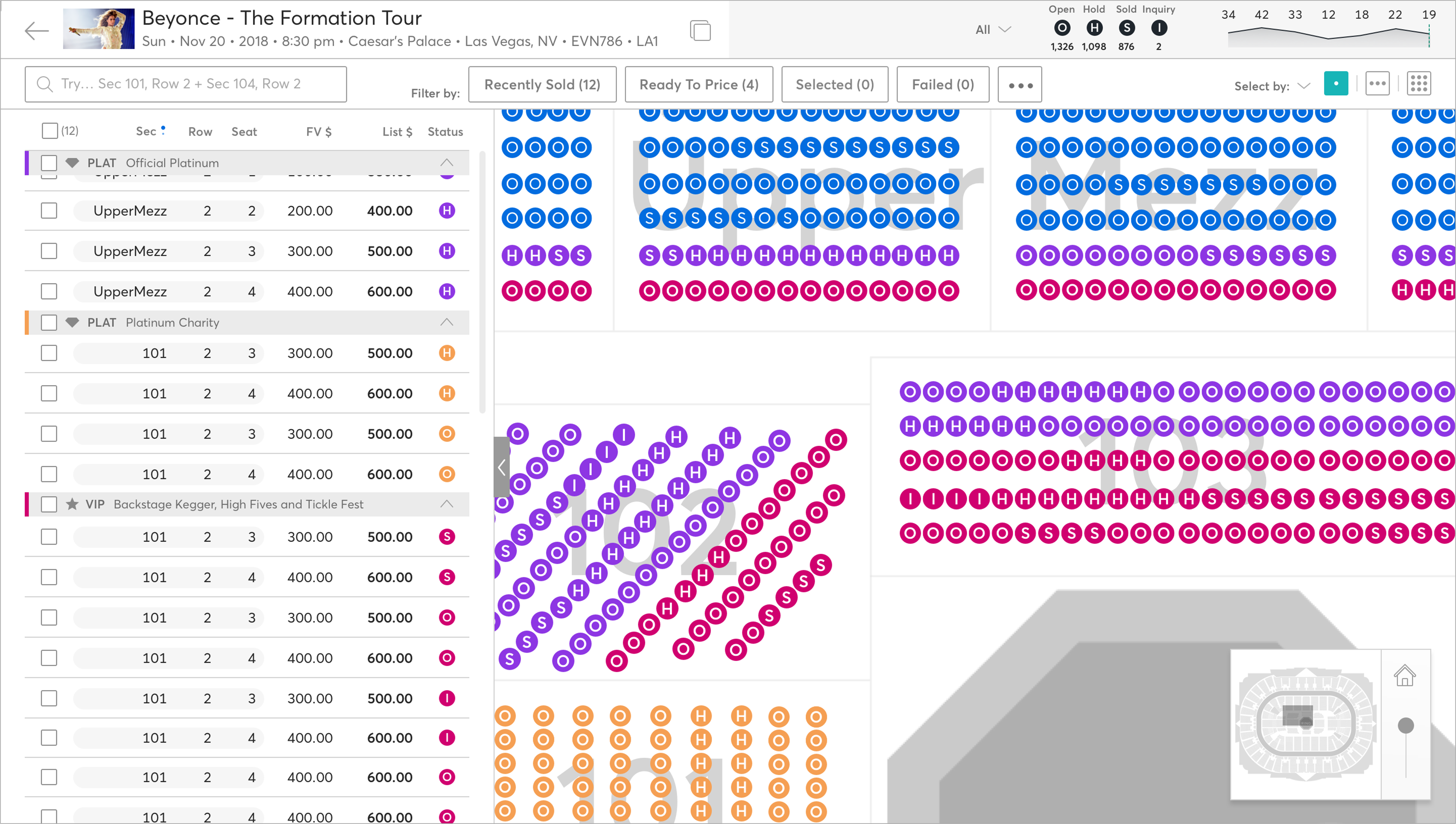The image size is (1456, 824).
Task: Select the row selection mode icon
Action: [x=1377, y=84]
